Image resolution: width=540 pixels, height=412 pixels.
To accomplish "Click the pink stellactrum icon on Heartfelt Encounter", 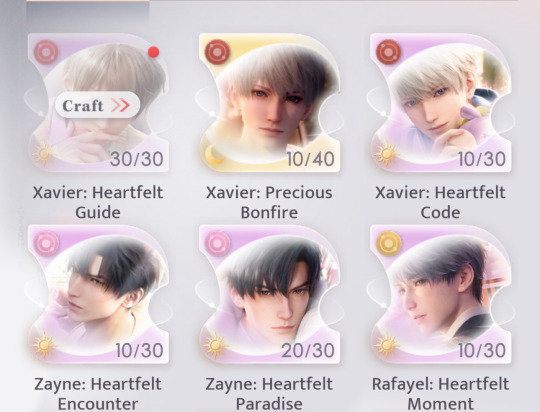I will [46, 244].
